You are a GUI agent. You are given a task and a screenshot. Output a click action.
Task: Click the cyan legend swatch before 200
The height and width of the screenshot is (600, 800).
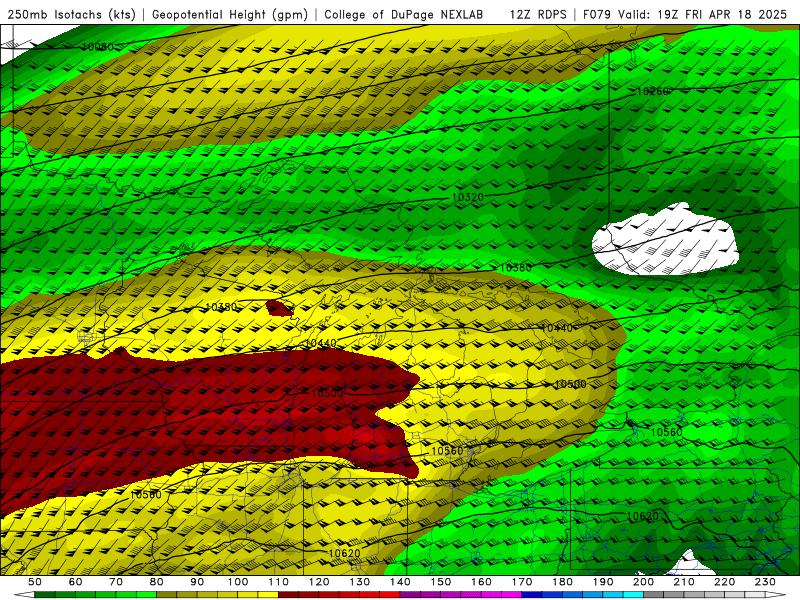pos(633,595)
